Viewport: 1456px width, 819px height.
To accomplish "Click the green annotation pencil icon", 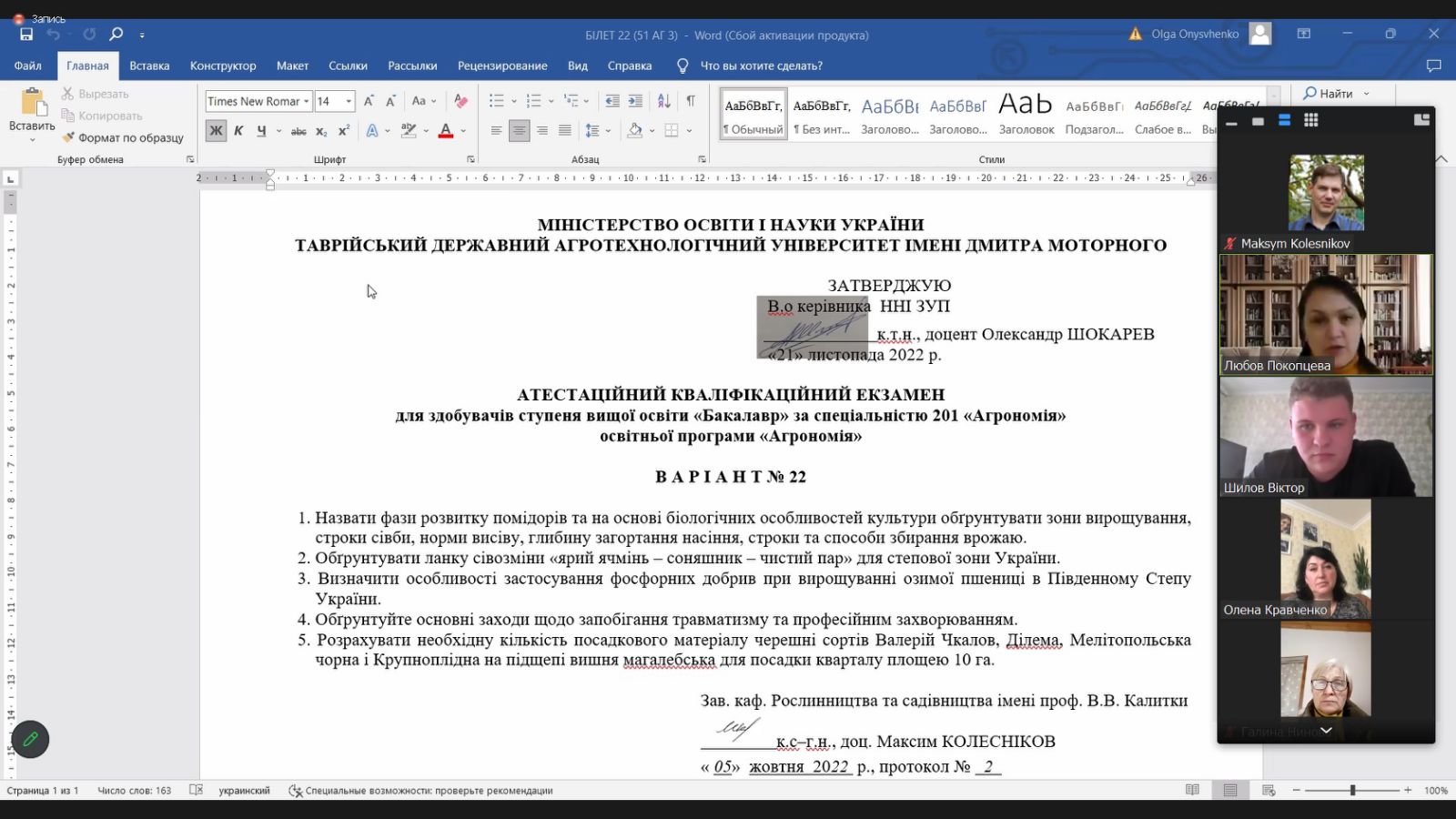I will tap(30, 739).
